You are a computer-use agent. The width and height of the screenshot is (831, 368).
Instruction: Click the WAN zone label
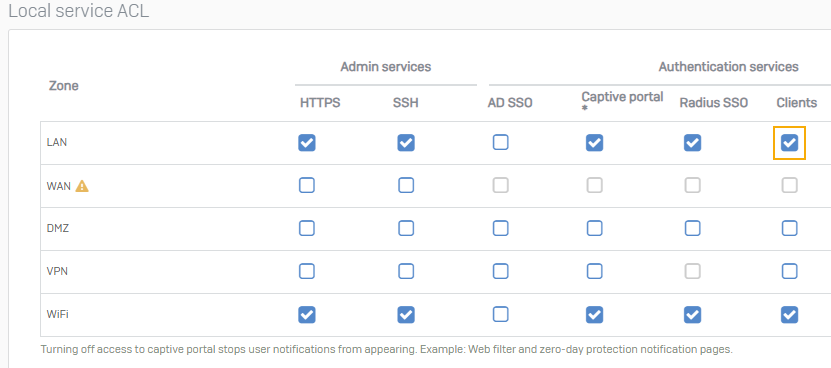58,186
